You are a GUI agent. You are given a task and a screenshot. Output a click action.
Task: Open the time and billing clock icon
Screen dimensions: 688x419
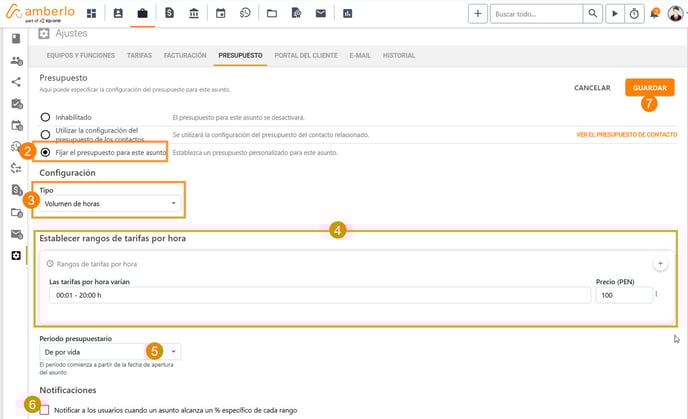(x=245, y=13)
